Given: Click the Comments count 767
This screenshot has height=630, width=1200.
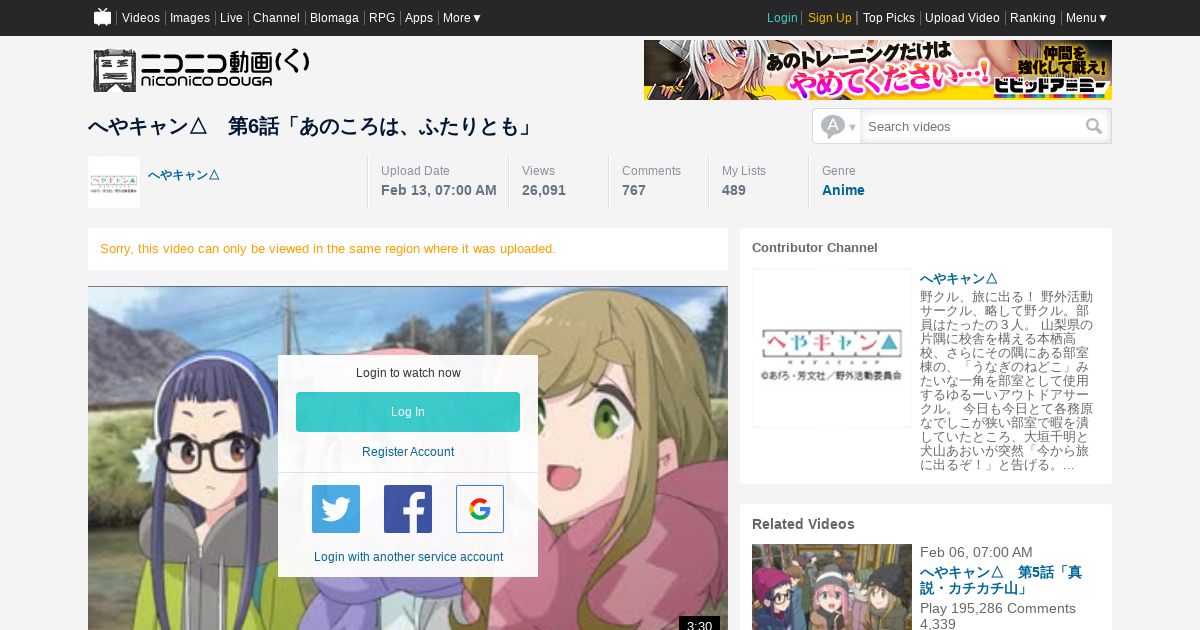Looking at the screenshot, I should point(634,190).
